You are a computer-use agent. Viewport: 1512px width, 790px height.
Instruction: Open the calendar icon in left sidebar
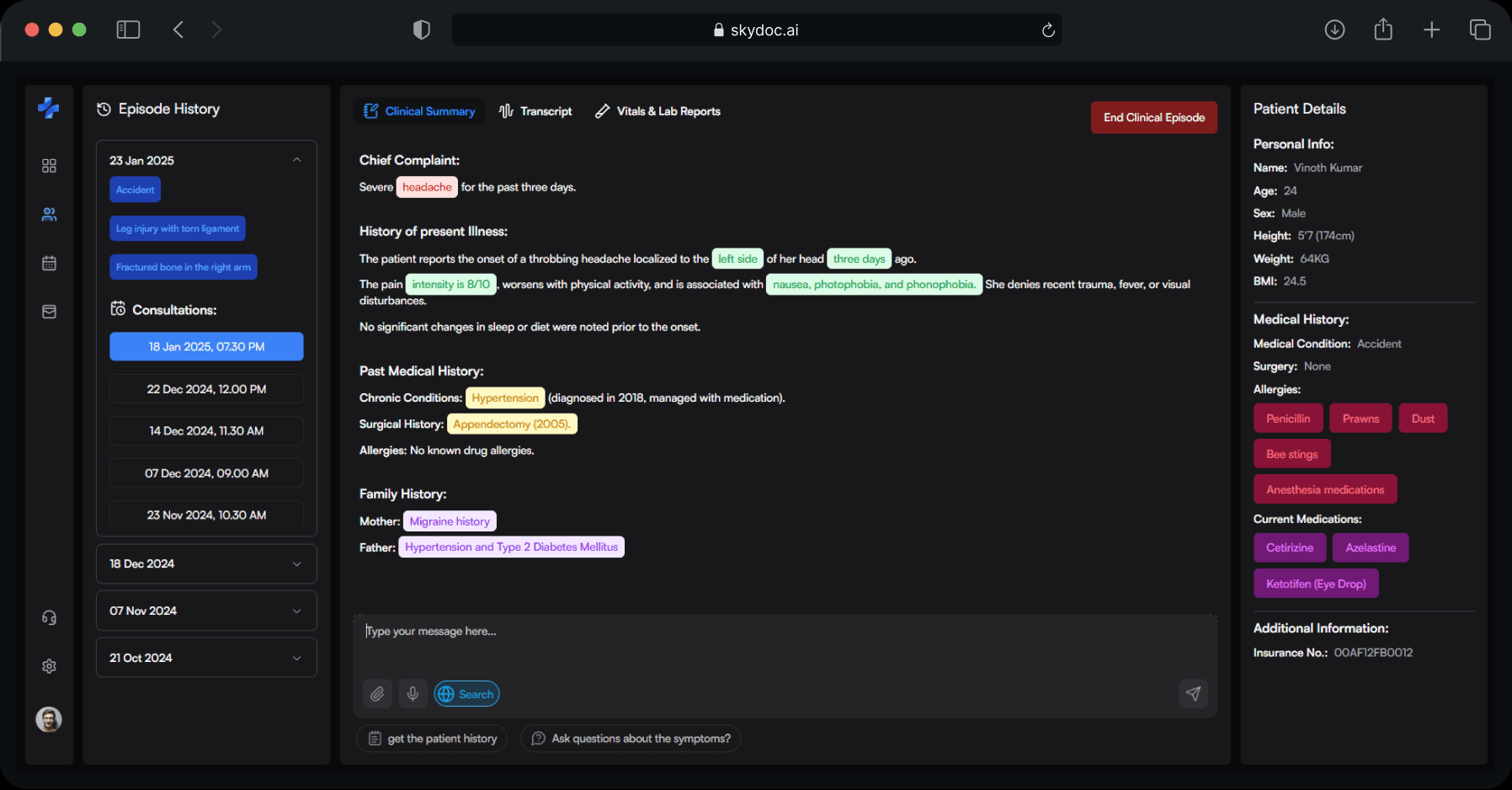click(x=50, y=264)
